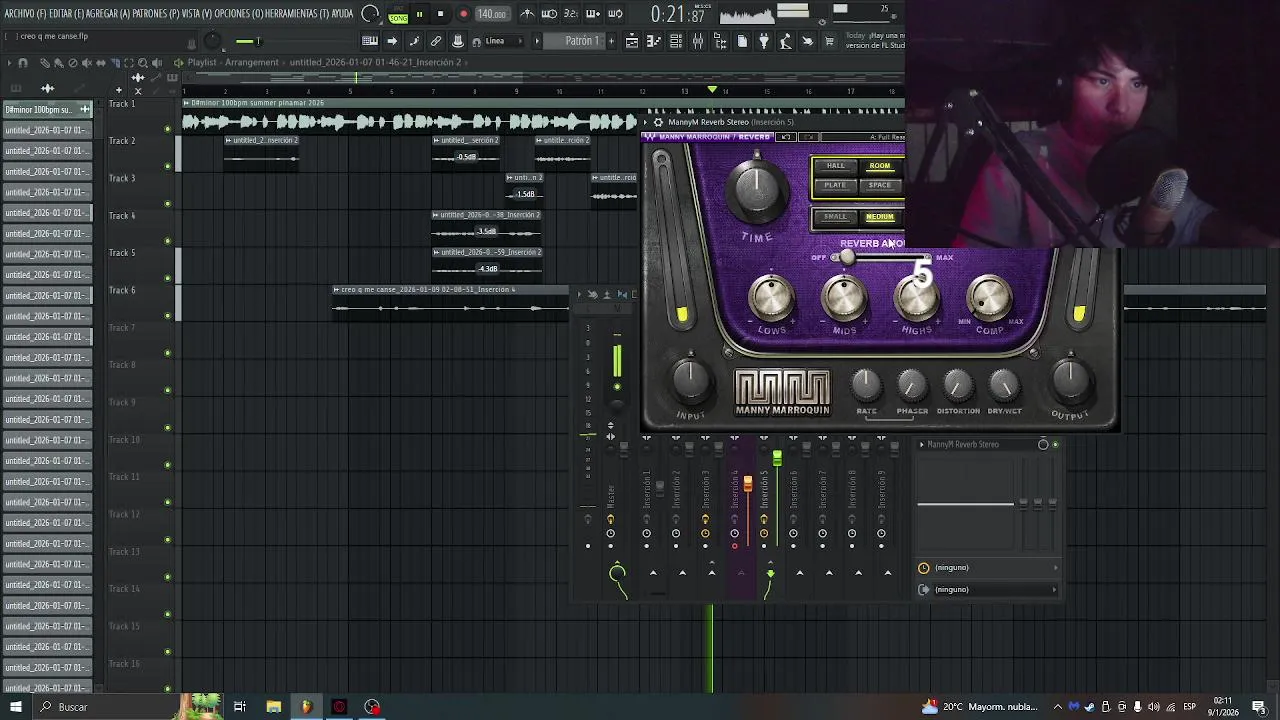
Task: Toggle MannyM Reverb slot enable LED
Action: pyautogui.click(x=1055, y=445)
